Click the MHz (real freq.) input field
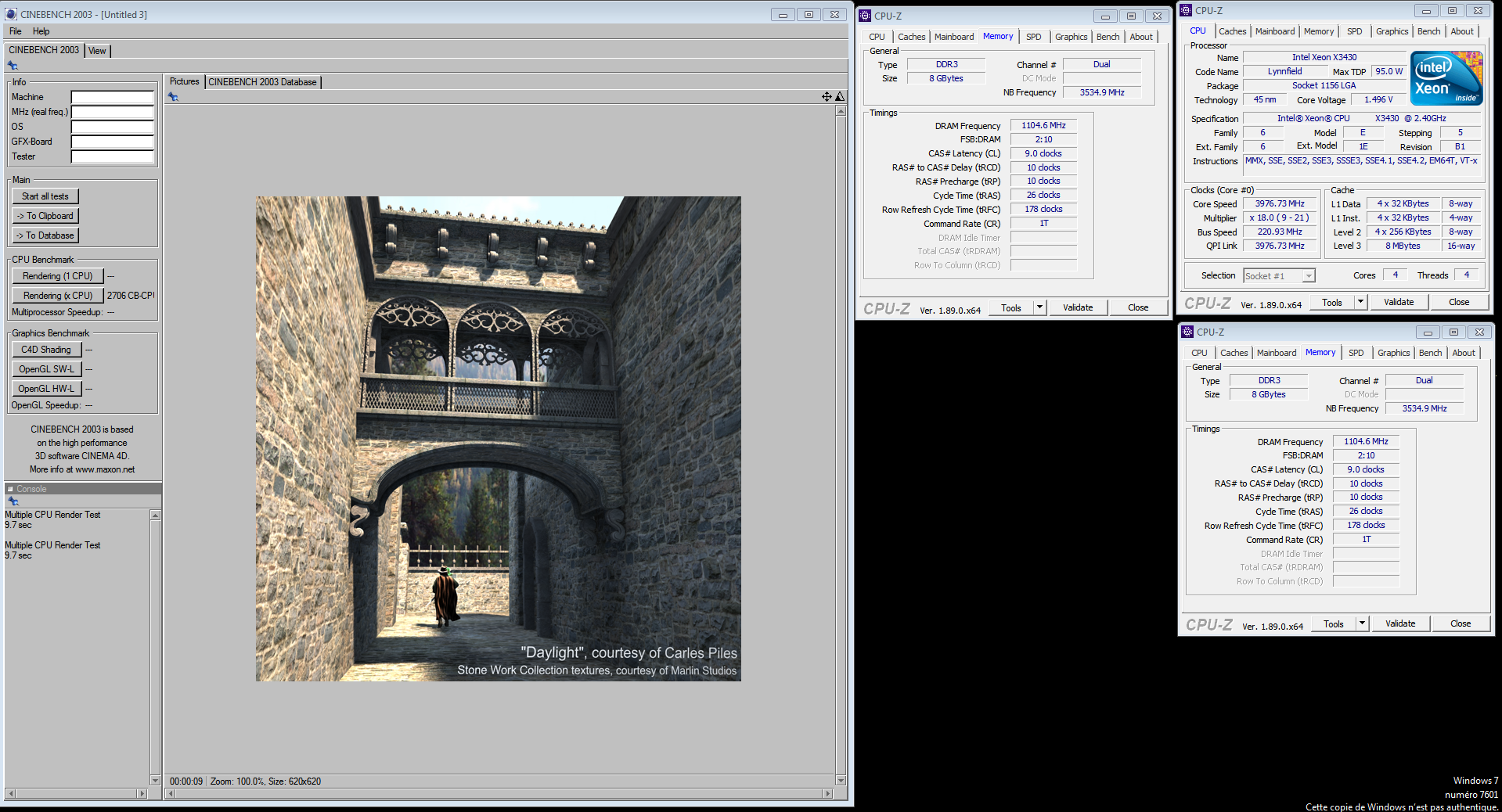This screenshot has height=812, width=1502. coord(113,112)
